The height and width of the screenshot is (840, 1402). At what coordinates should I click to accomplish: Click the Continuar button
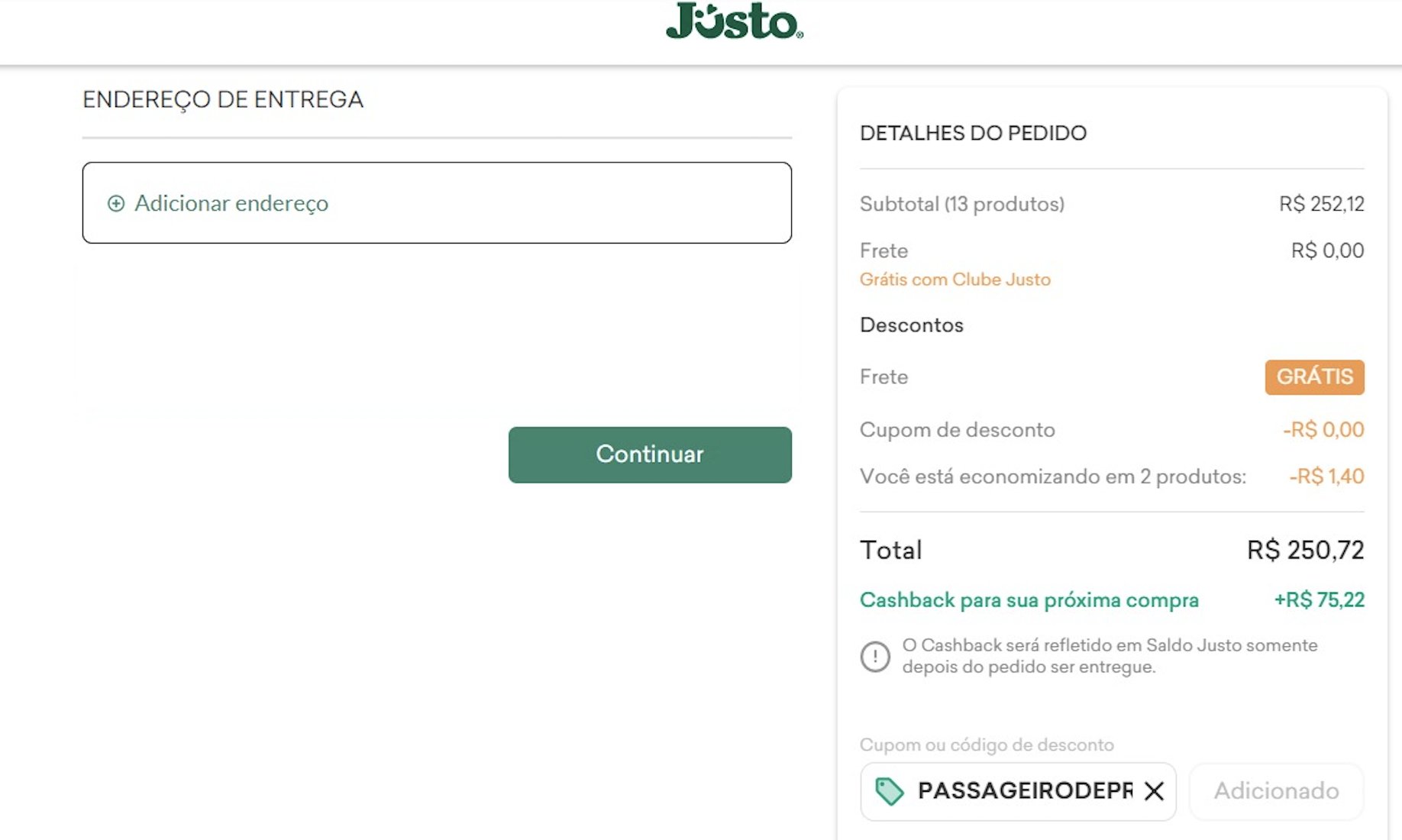(650, 454)
